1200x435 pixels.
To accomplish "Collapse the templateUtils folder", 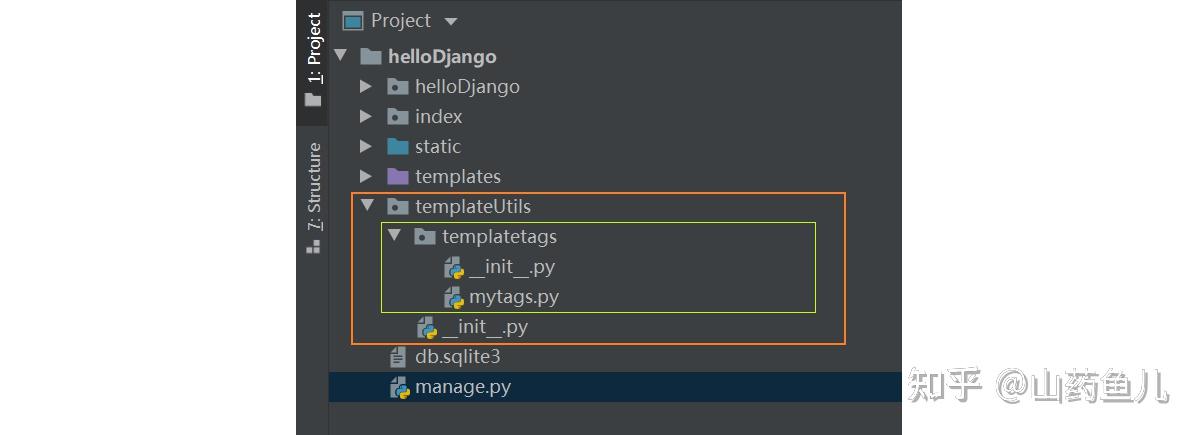I will 367,206.
